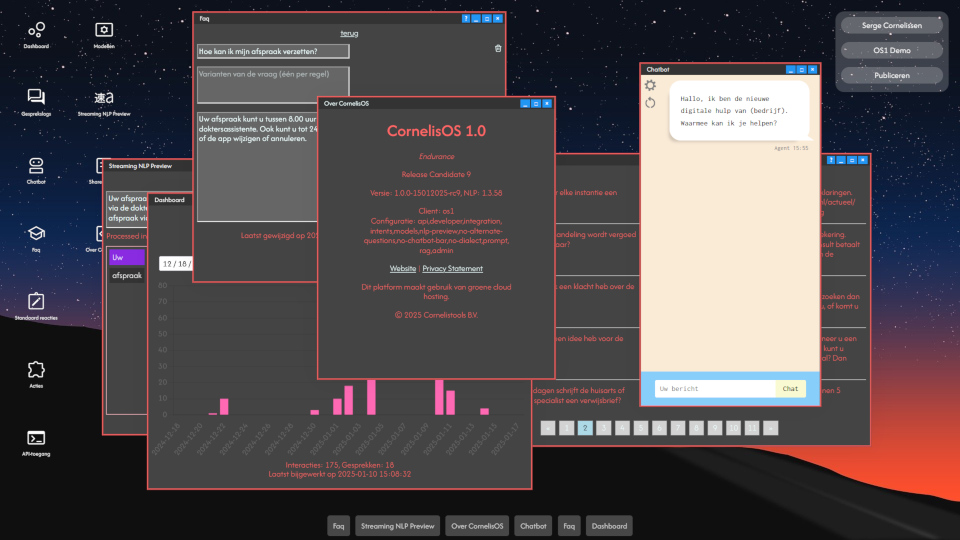Select Dashboard in the bottom taskbar
Viewport: 960px width, 540px height.
click(609, 526)
